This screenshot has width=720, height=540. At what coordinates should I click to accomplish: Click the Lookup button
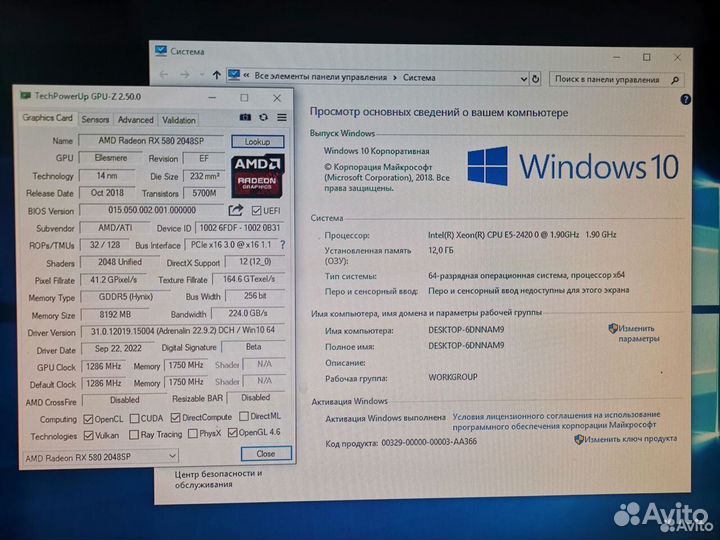pos(258,141)
